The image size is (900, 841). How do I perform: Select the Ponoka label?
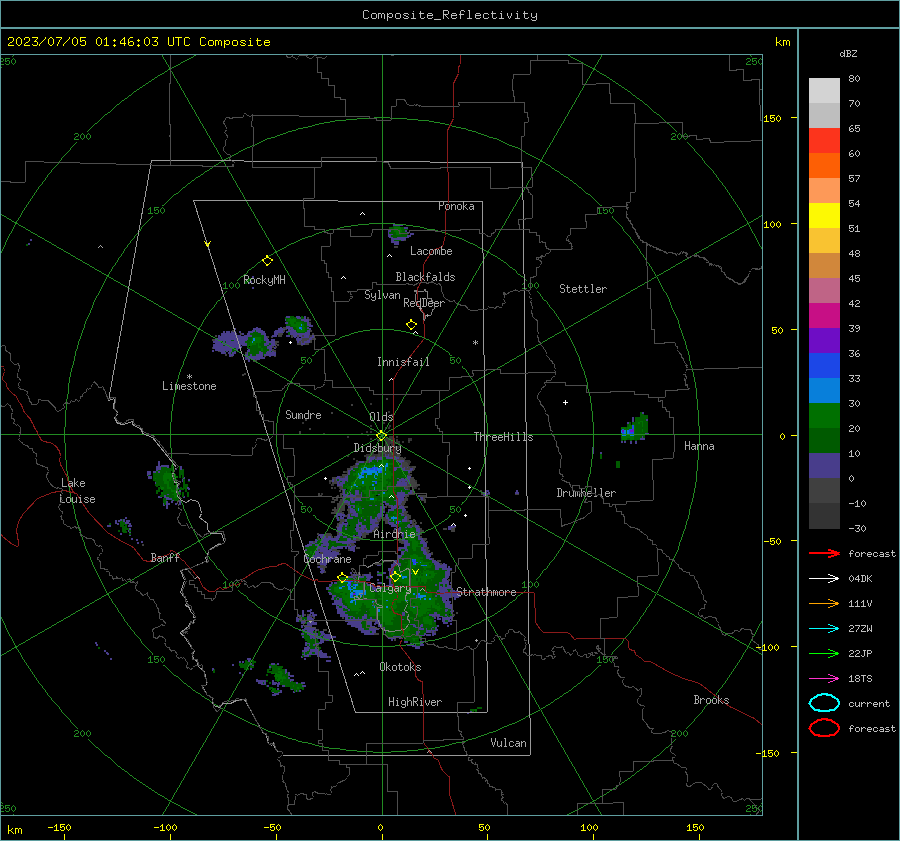[x=456, y=206]
